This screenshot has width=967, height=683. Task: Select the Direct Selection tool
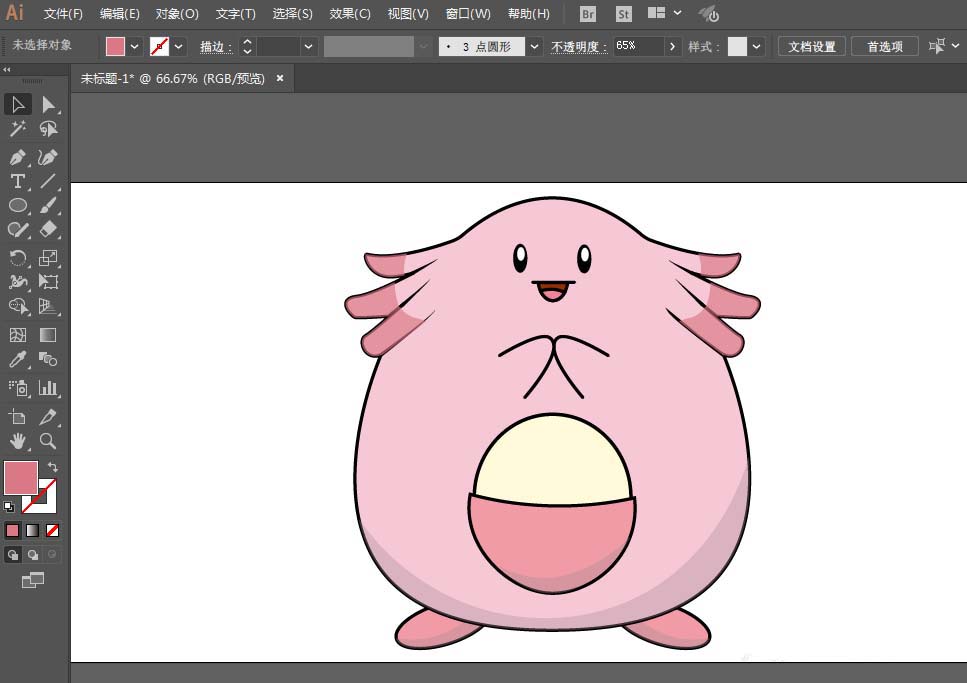(x=48, y=104)
